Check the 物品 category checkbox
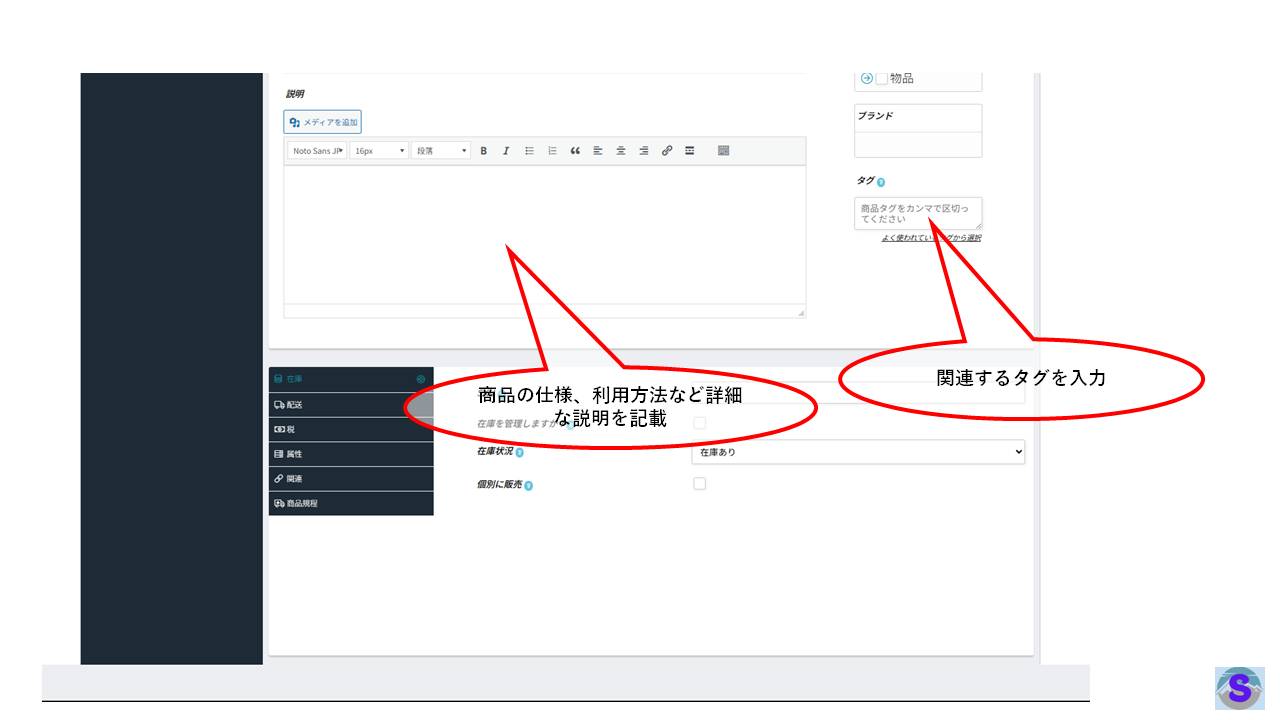 [881, 78]
